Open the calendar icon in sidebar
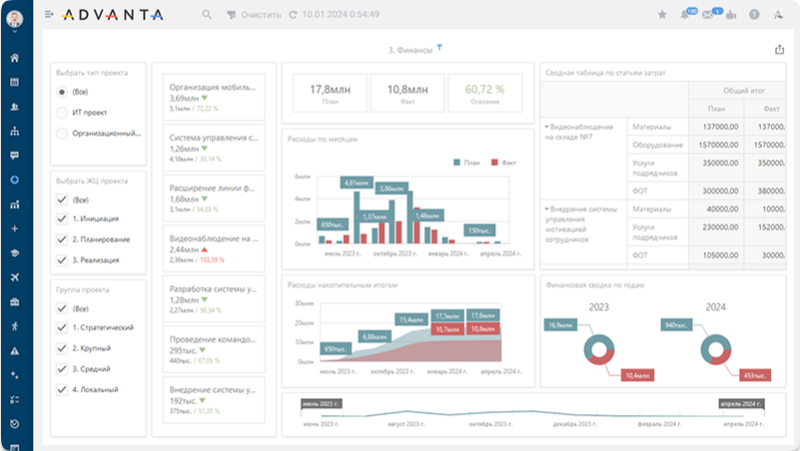This screenshot has width=800, height=451. [x=15, y=82]
